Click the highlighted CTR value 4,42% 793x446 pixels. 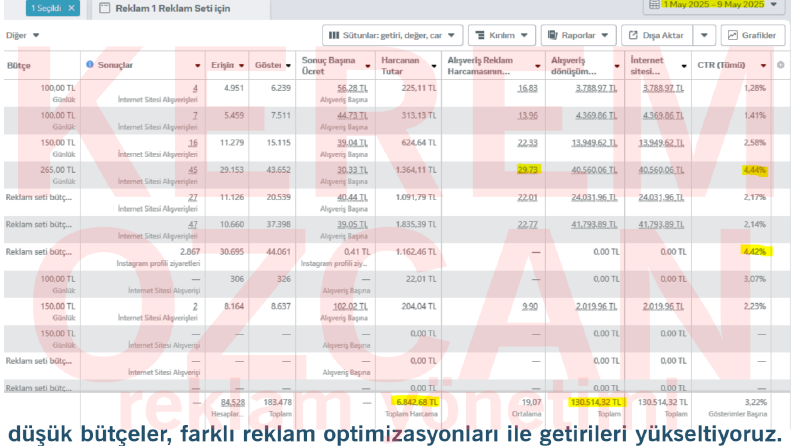755,252
